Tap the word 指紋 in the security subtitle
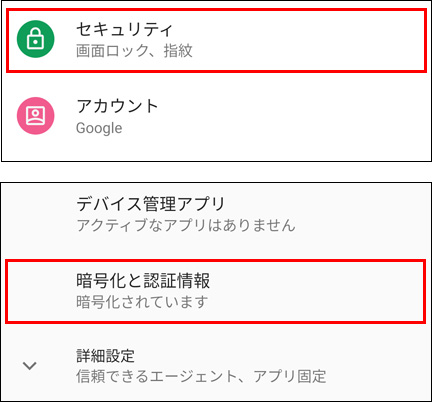This screenshot has width=432, height=402. tap(178, 51)
